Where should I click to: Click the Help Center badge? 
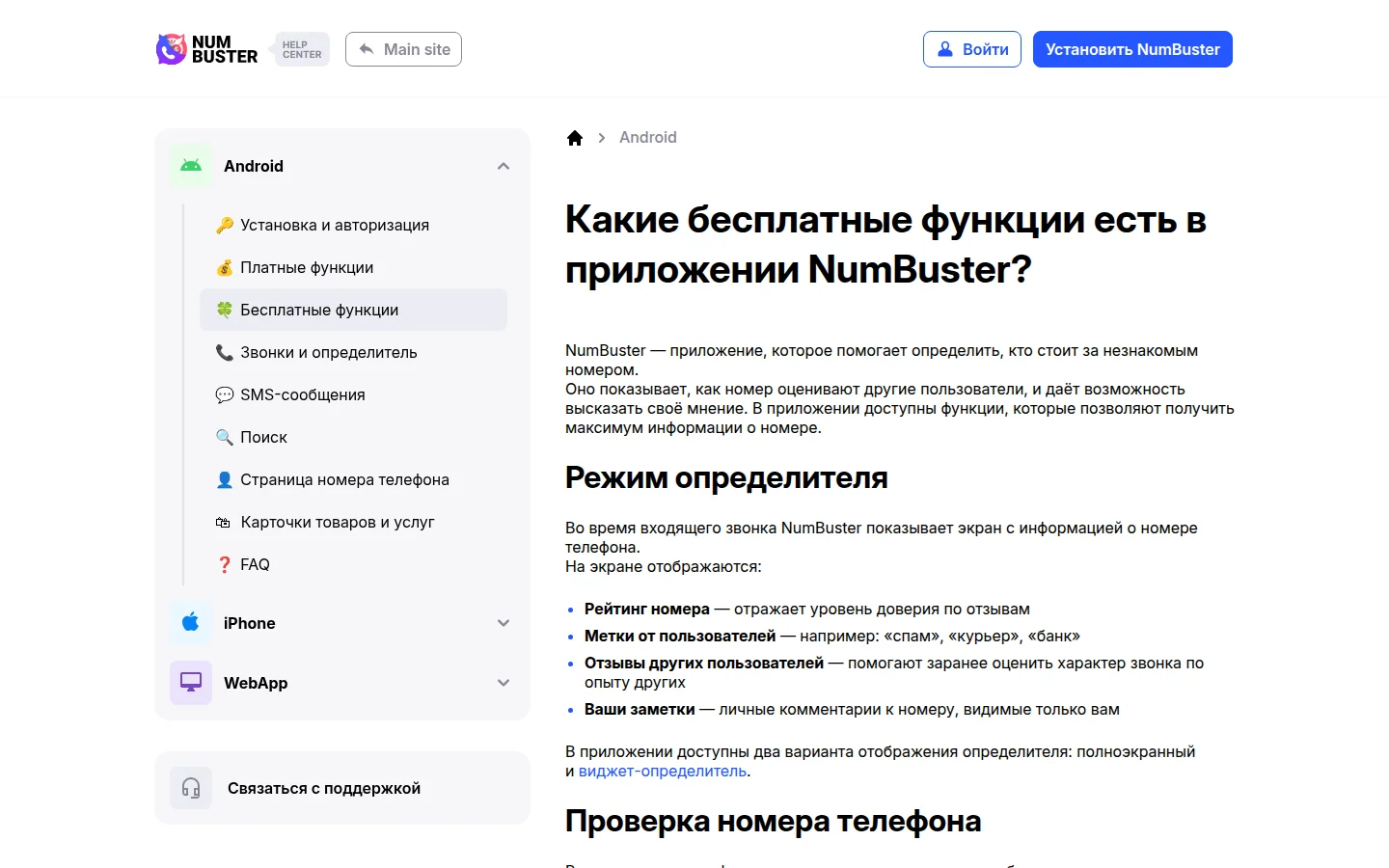click(x=301, y=49)
